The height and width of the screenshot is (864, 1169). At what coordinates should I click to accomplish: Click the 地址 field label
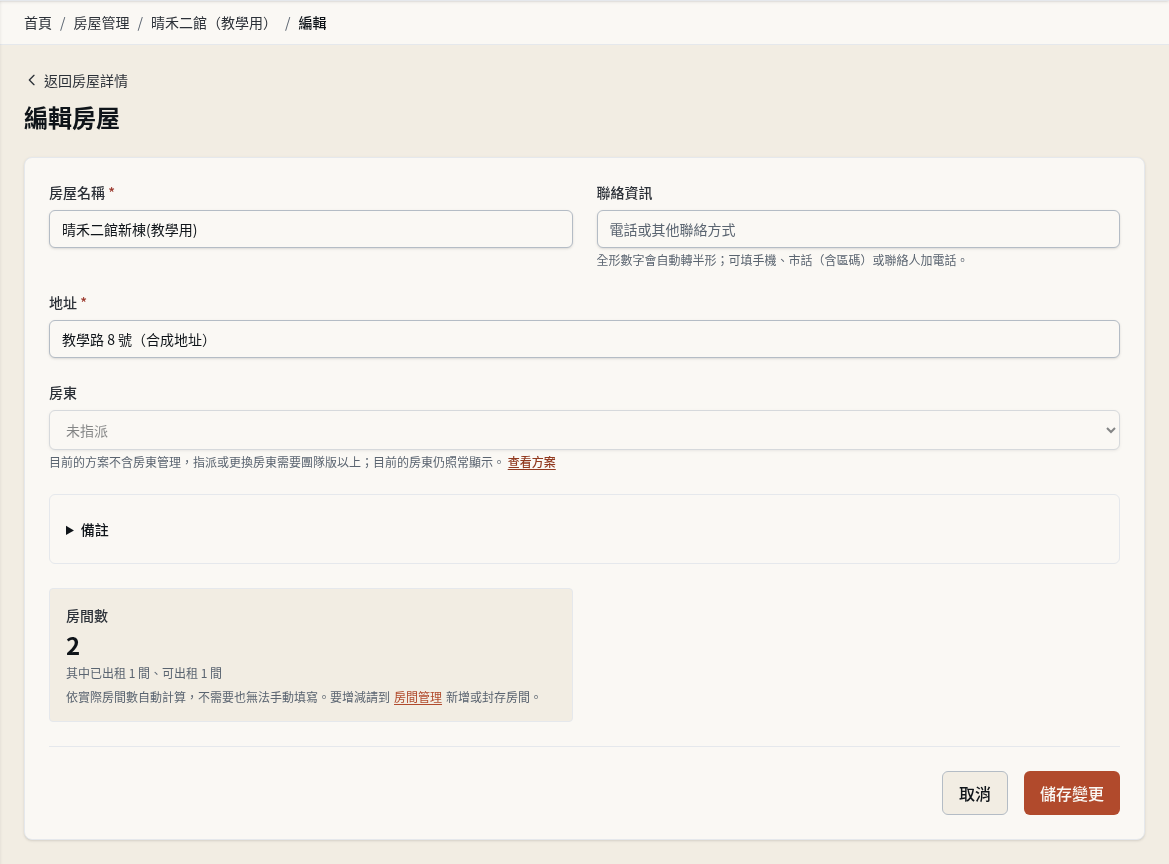[x=63, y=303]
